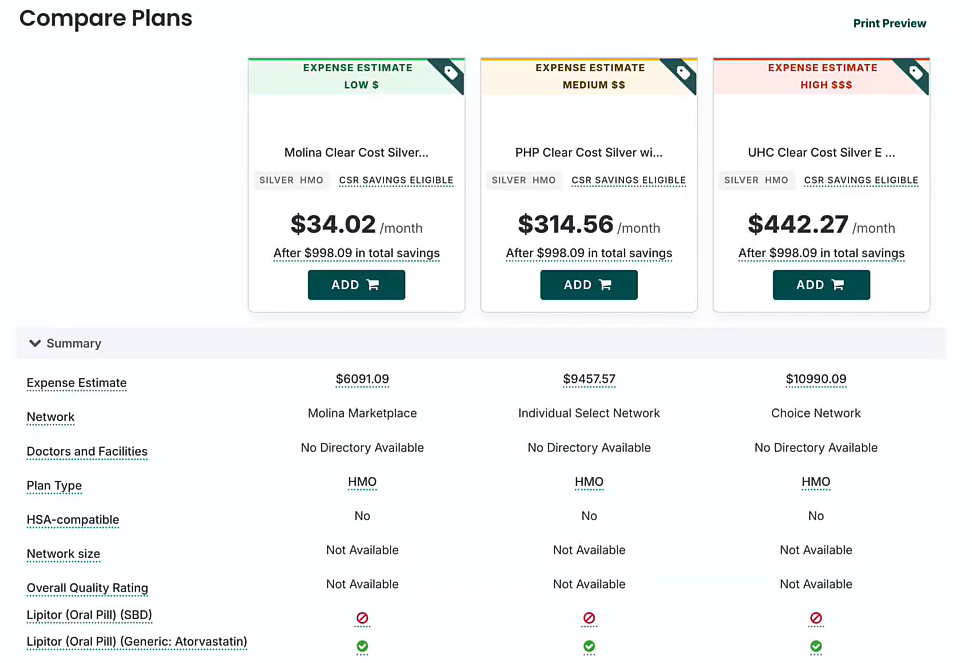The image size is (972, 663).
Task: View the $998.09 total savings under PHP plan
Action: click(589, 253)
